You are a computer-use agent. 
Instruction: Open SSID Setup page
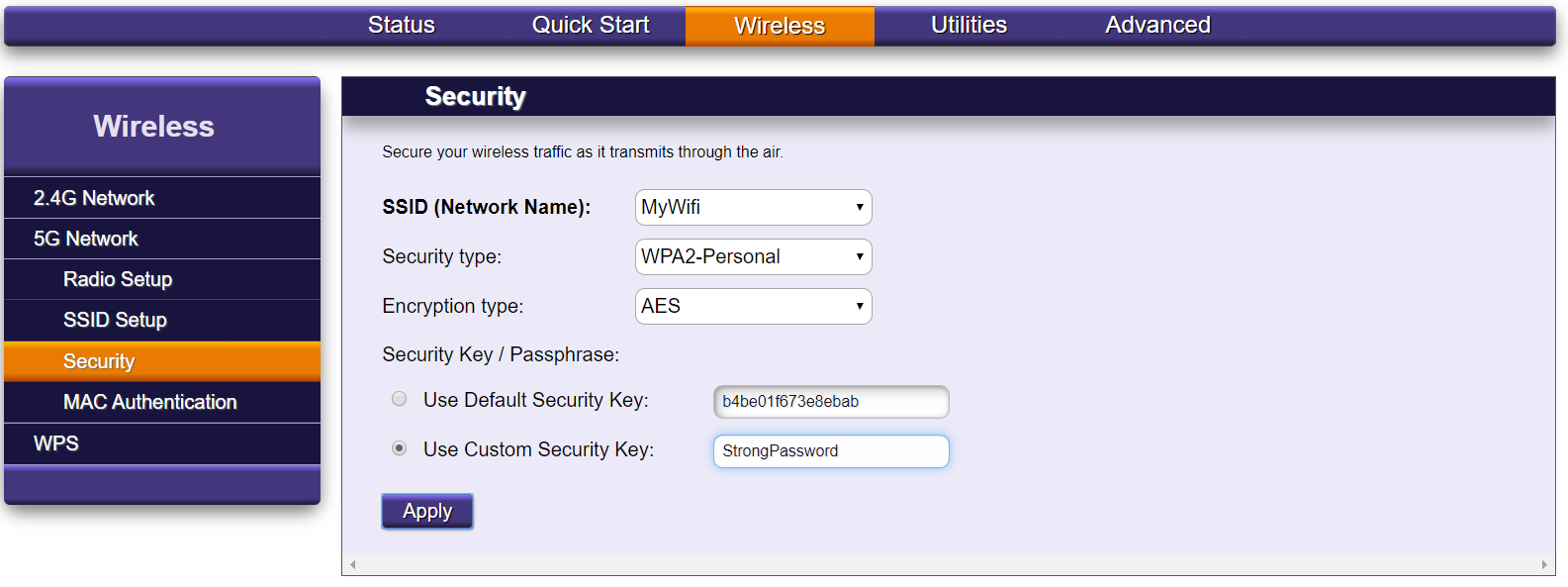[115, 320]
